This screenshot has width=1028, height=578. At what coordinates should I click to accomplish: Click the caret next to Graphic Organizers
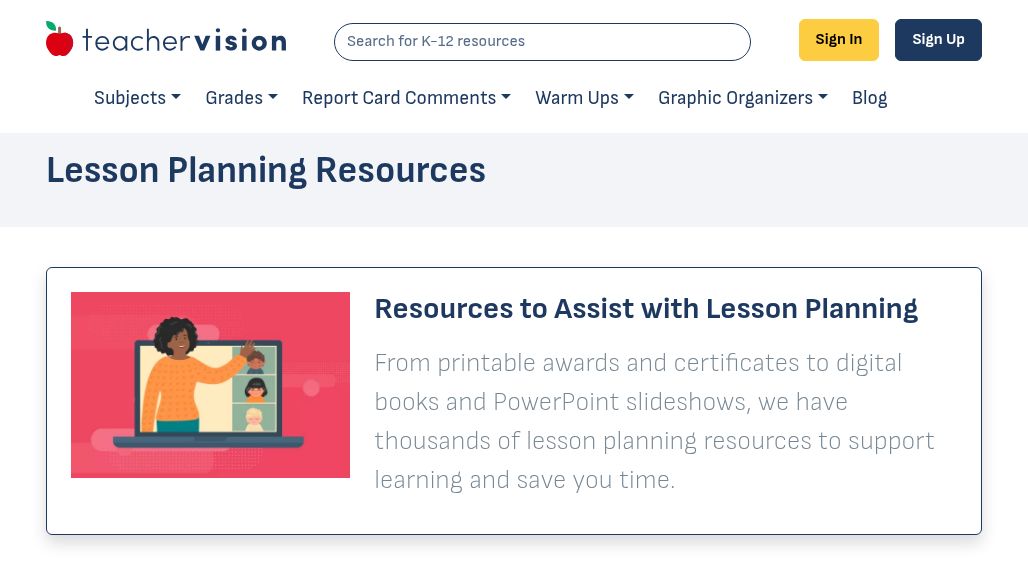[822, 98]
